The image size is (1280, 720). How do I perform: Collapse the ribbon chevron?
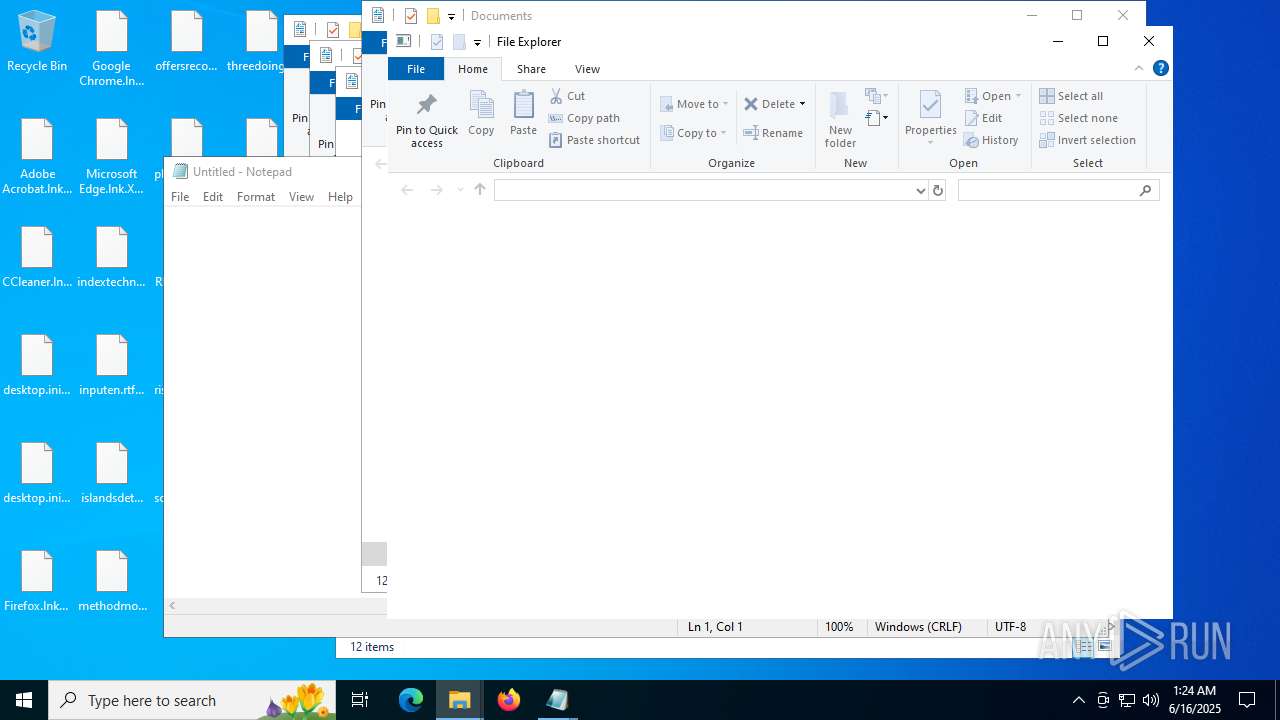pyautogui.click(x=1138, y=68)
